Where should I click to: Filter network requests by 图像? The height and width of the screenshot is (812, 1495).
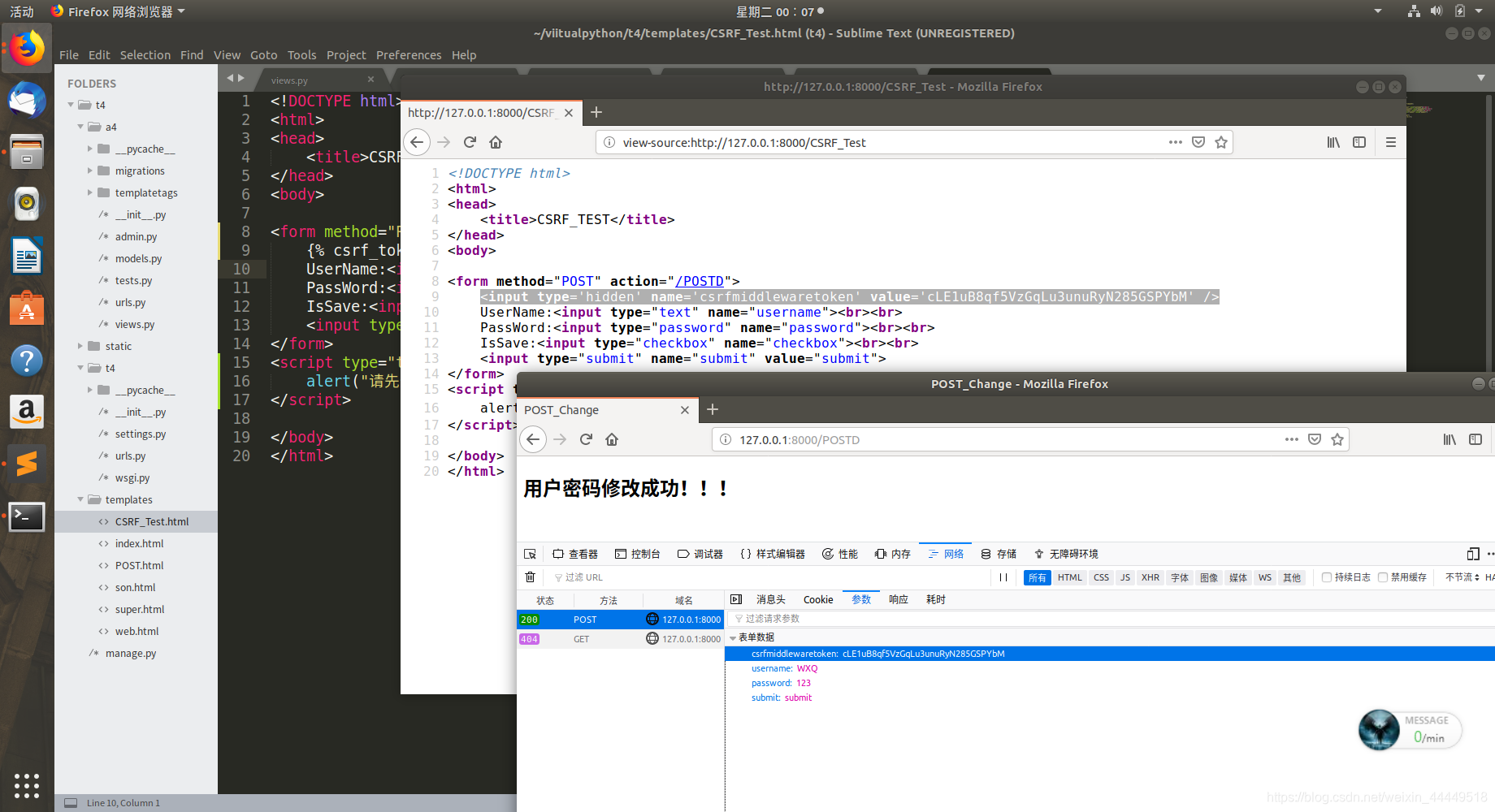point(1209,577)
